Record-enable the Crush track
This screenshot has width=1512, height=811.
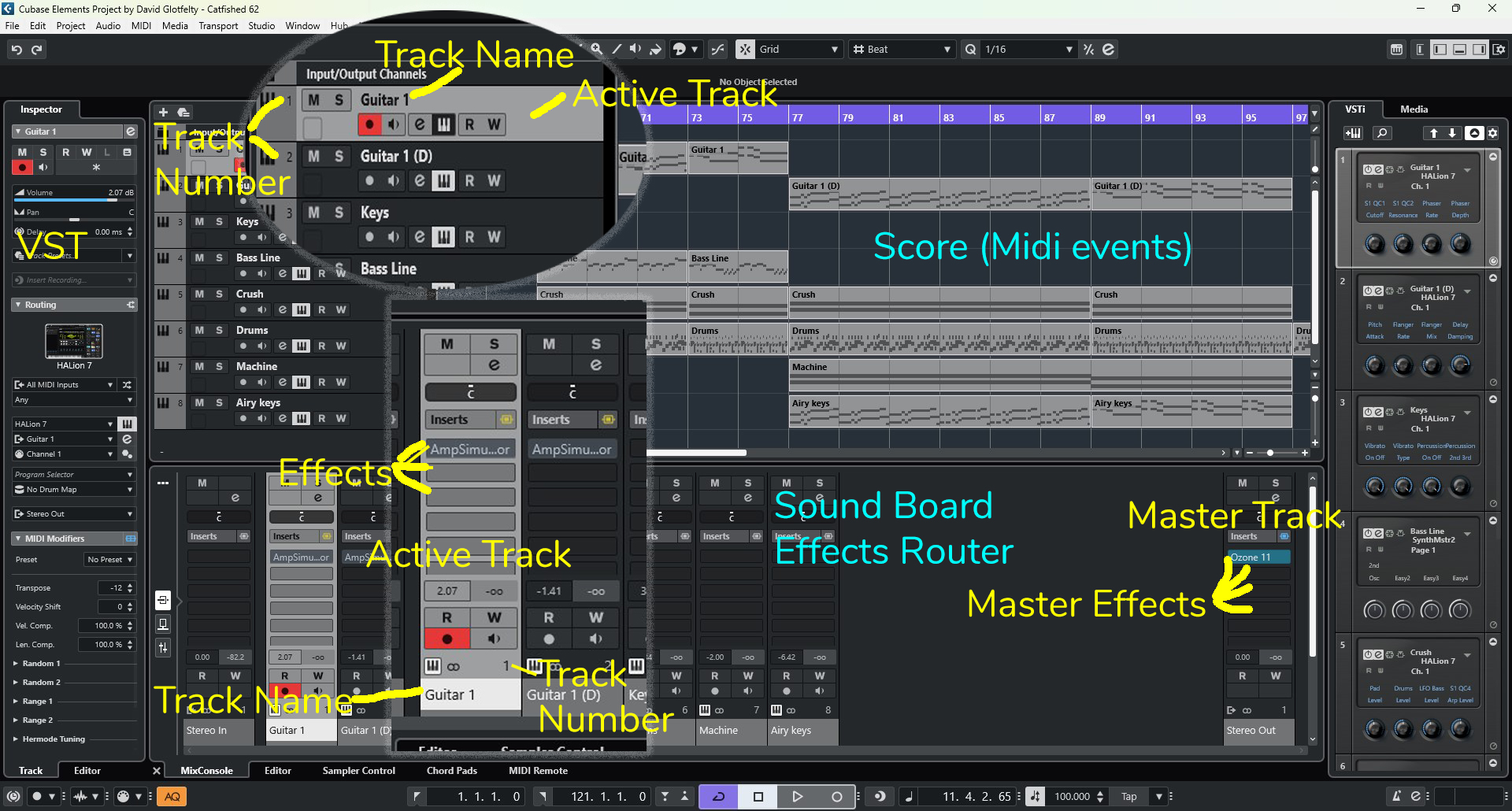pyautogui.click(x=243, y=309)
